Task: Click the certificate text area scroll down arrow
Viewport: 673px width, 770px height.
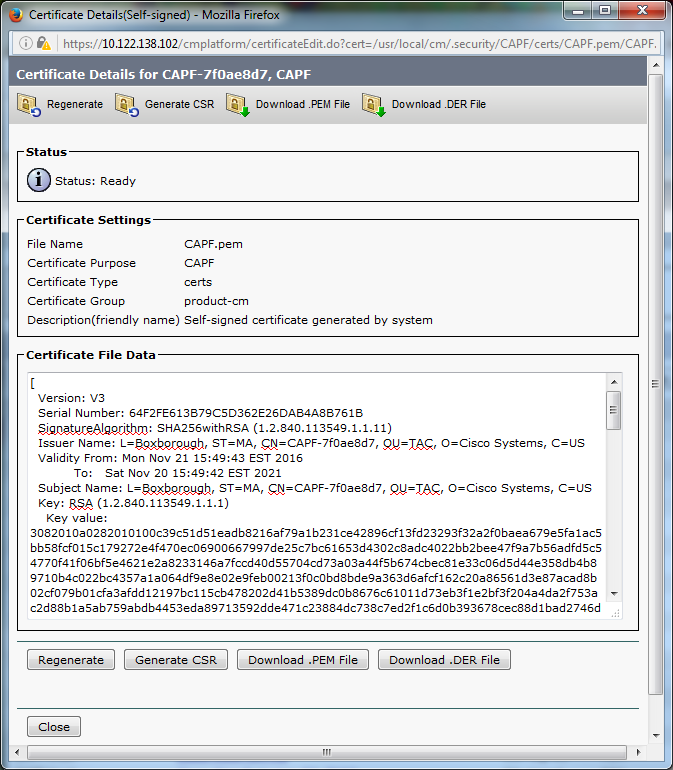Action: click(x=614, y=594)
